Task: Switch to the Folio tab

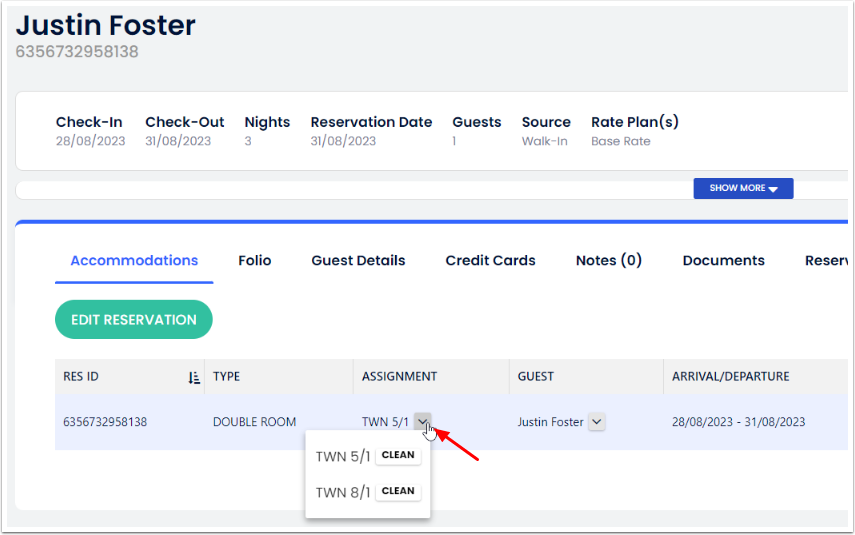Action: (254, 260)
